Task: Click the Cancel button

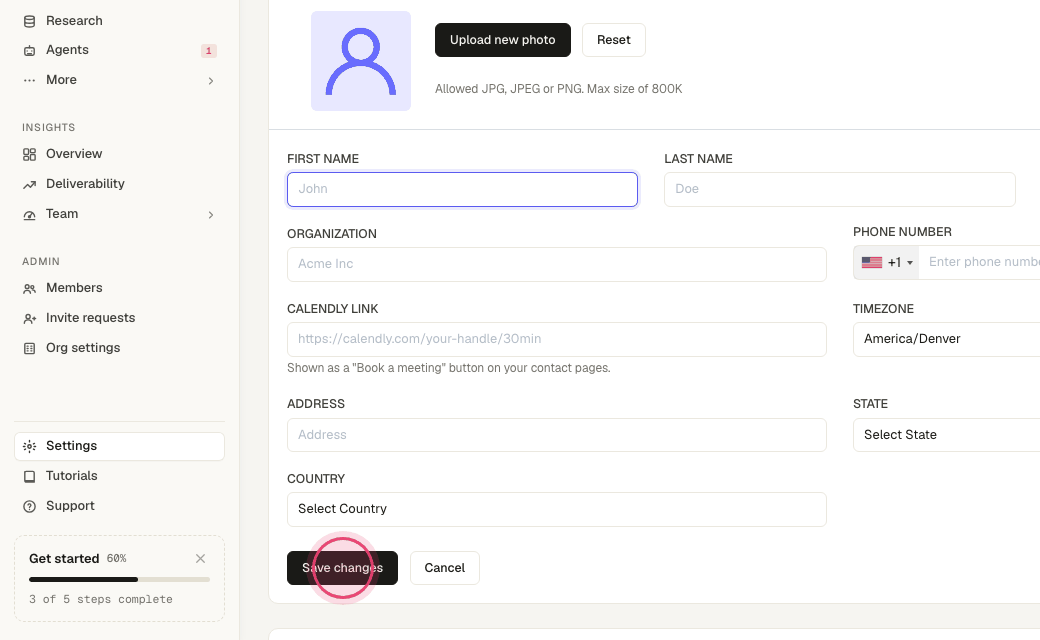Action: point(444,568)
